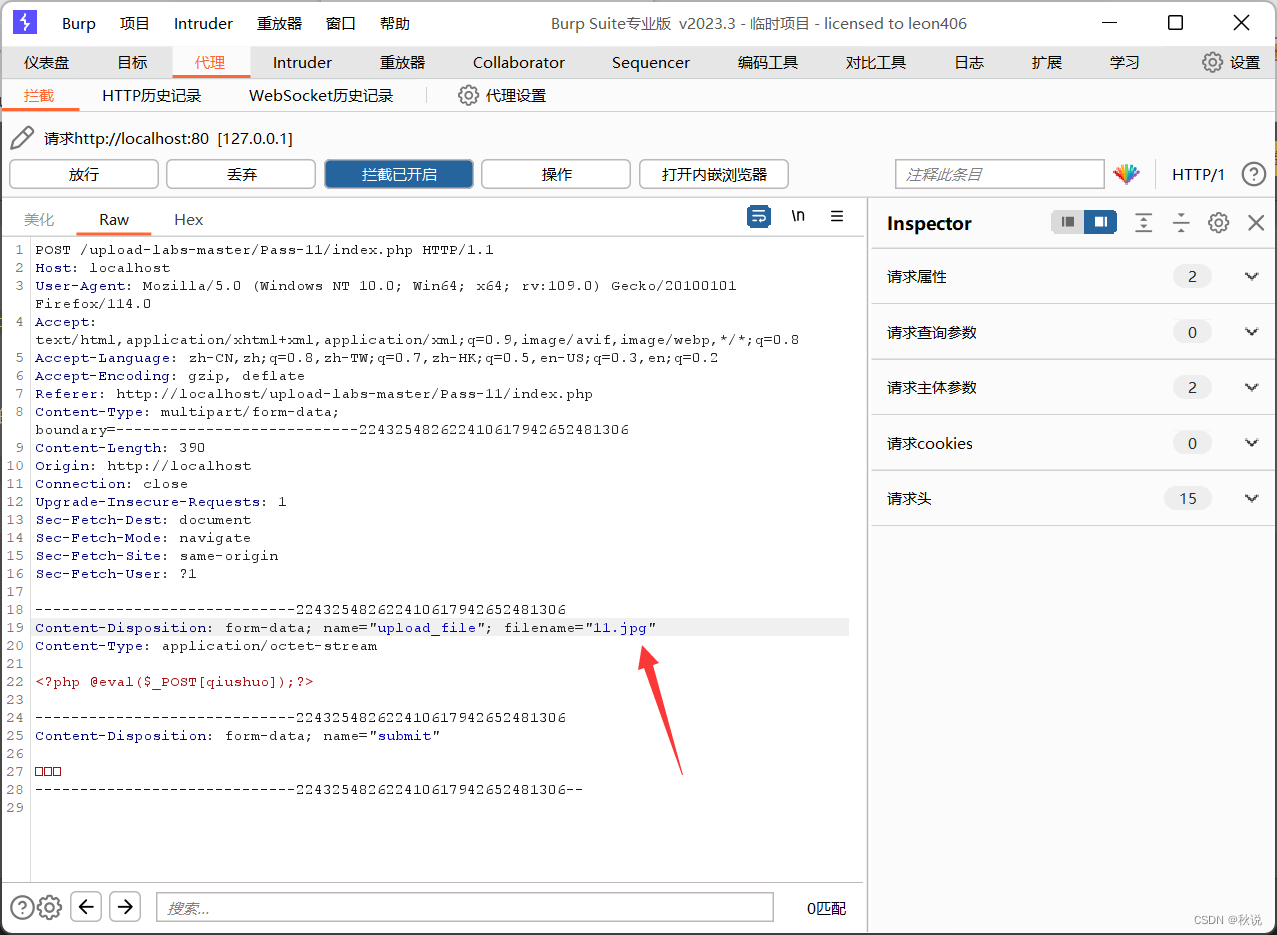Toggle 拦截已开启 intercept button

coord(399,174)
